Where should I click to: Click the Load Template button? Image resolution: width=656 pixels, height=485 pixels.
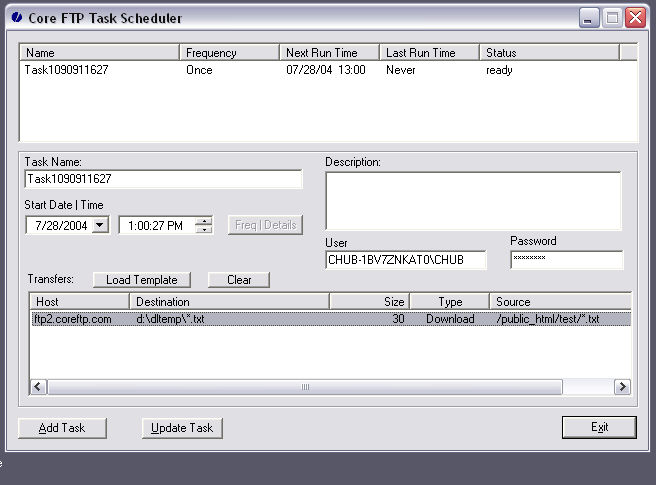(142, 280)
